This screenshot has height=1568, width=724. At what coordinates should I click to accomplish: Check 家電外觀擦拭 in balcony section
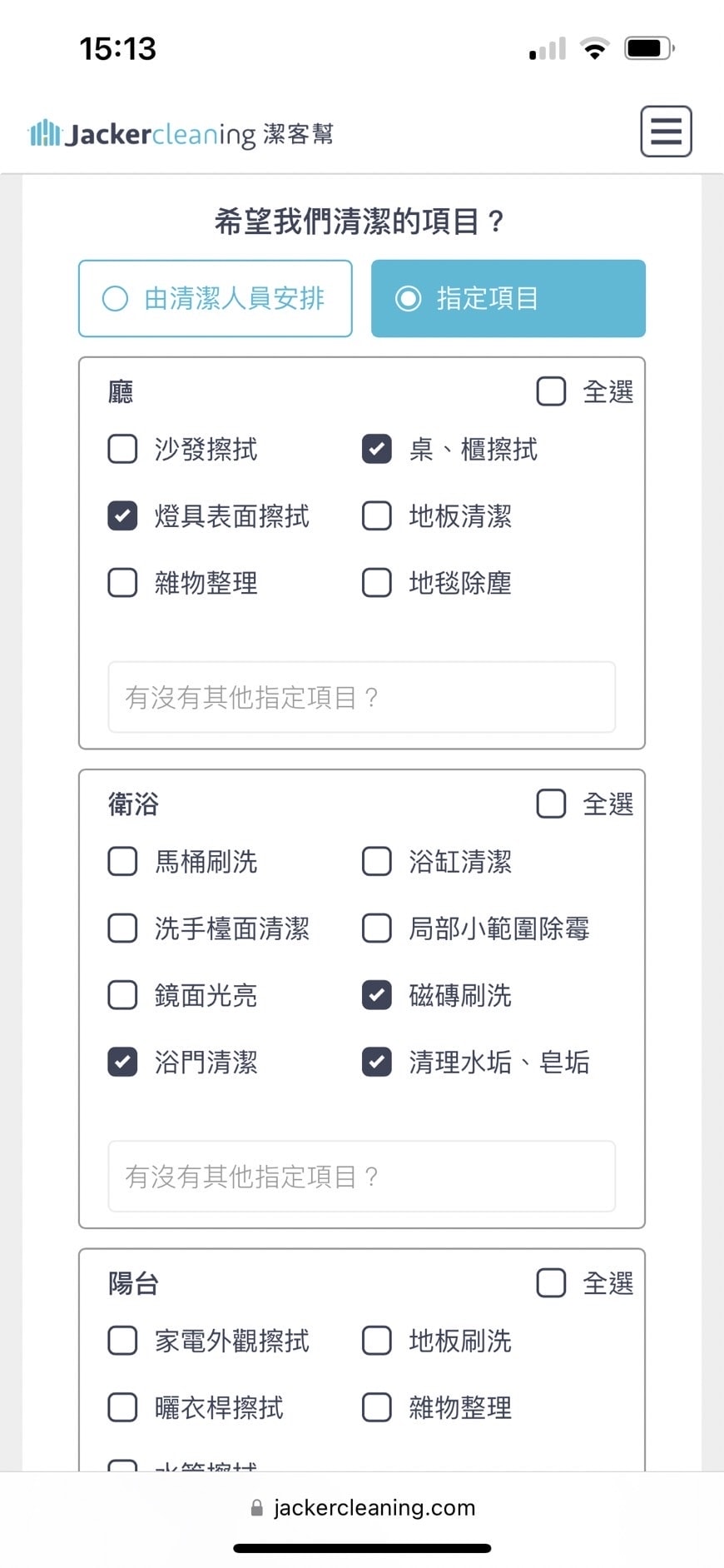123,1341
